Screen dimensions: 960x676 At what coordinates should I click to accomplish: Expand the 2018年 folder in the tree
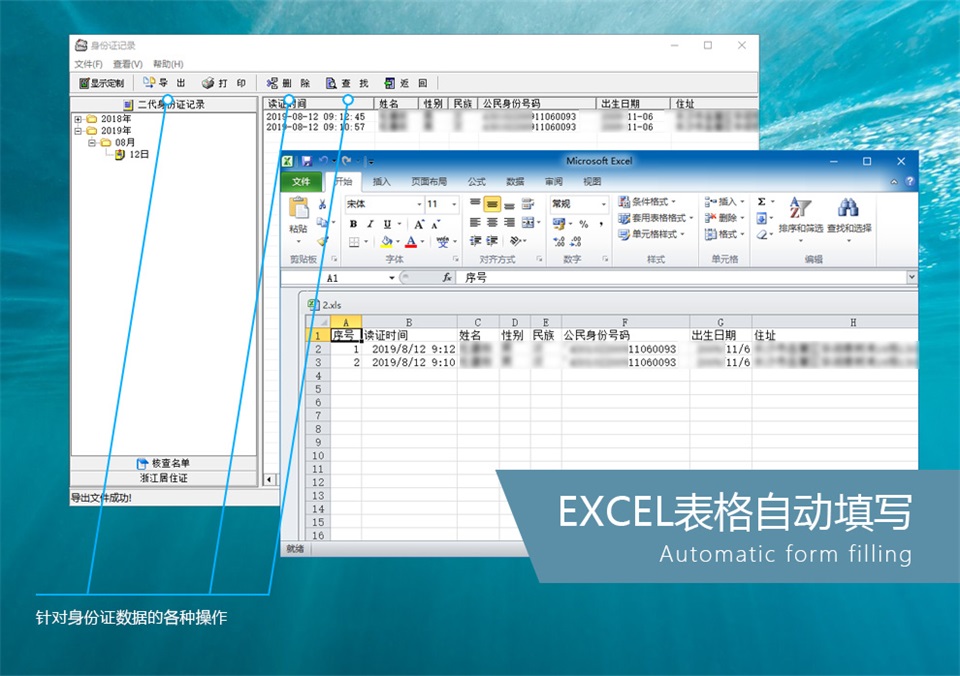coord(78,119)
